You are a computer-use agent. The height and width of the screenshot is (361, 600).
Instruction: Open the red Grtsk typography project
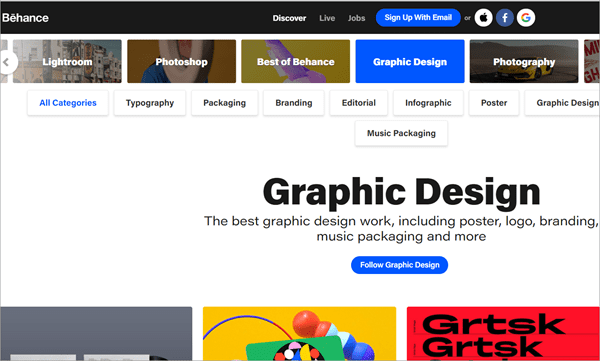pos(503,333)
